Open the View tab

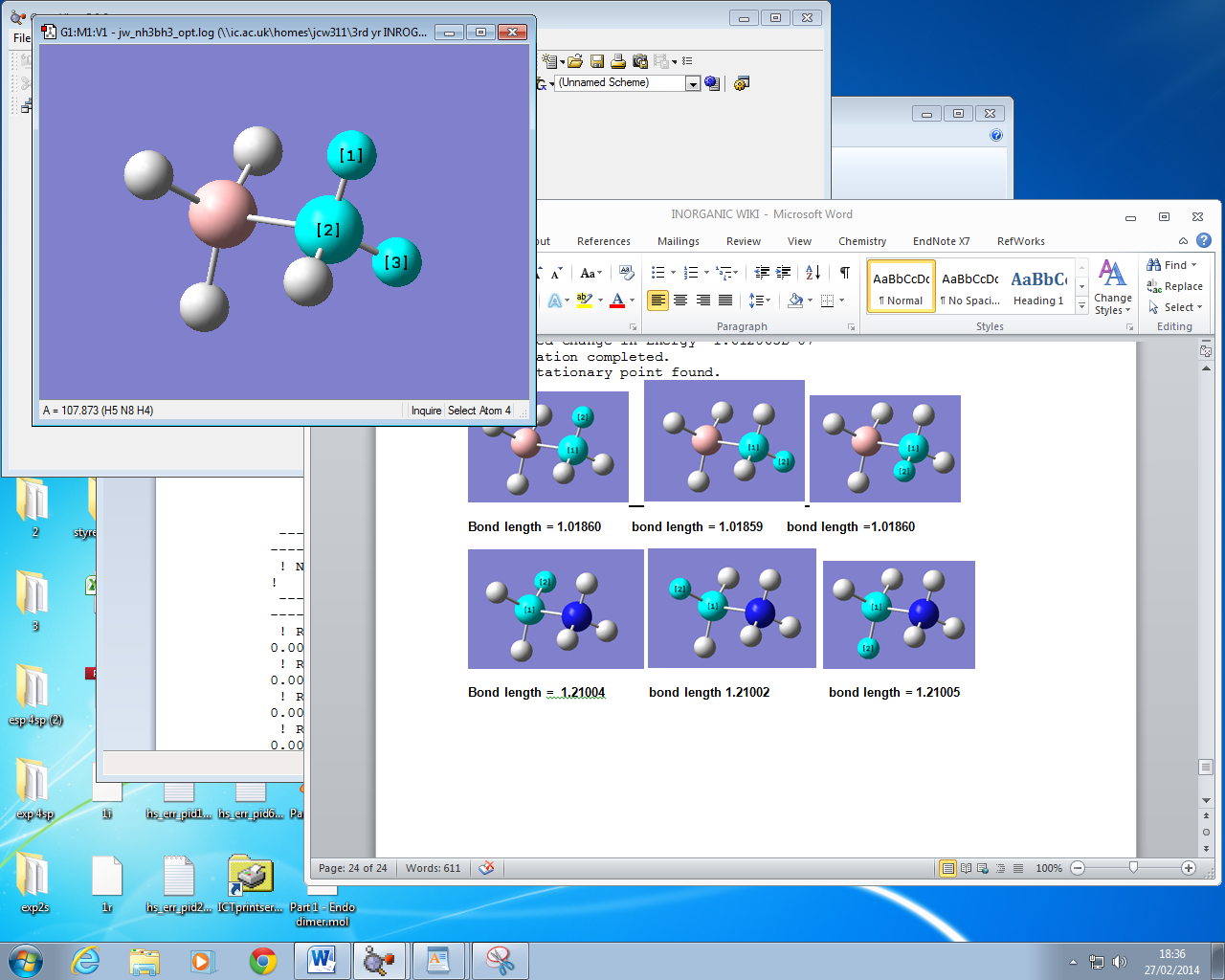[799, 241]
